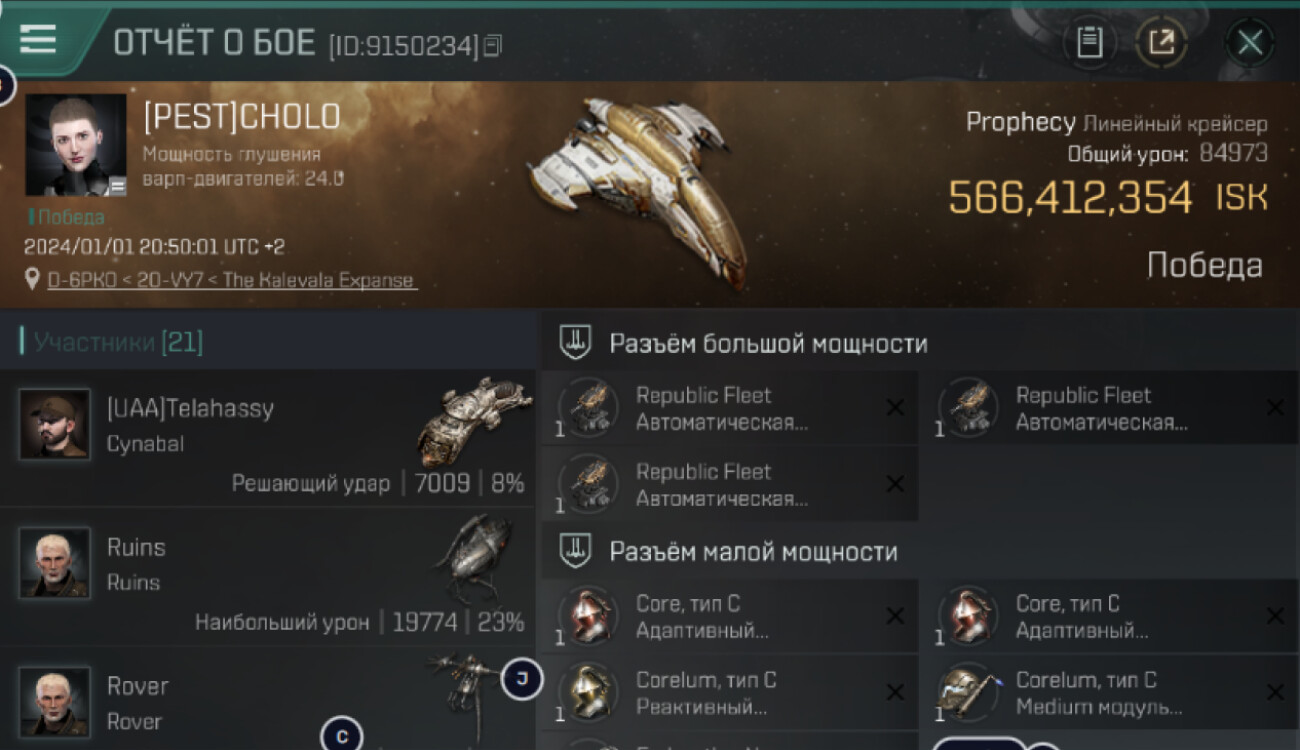Select the Cynabal ship icon
The width and height of the screenshot is (1300, 750).
coord(474,422)
